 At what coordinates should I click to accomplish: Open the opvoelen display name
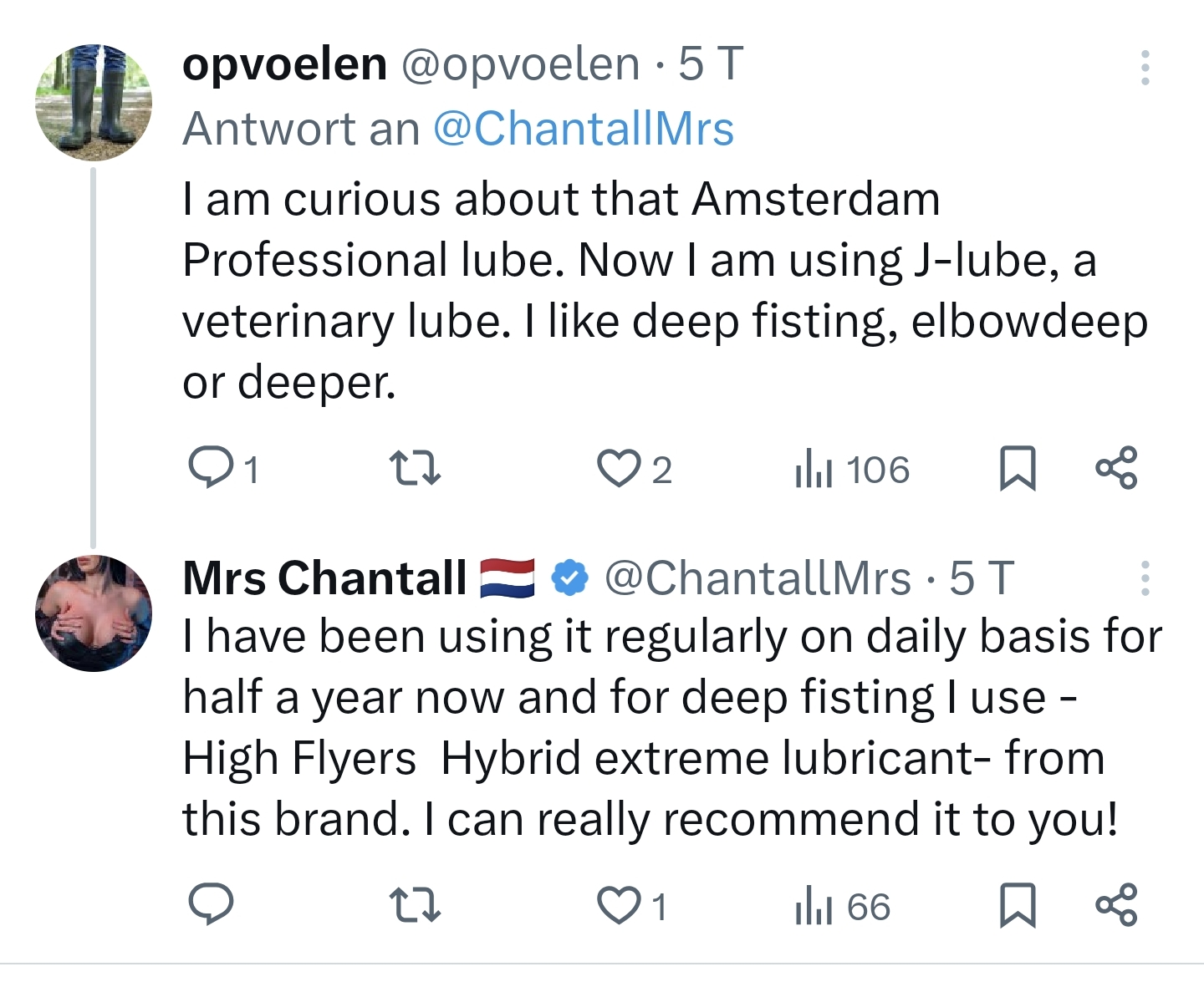(284, 64)
